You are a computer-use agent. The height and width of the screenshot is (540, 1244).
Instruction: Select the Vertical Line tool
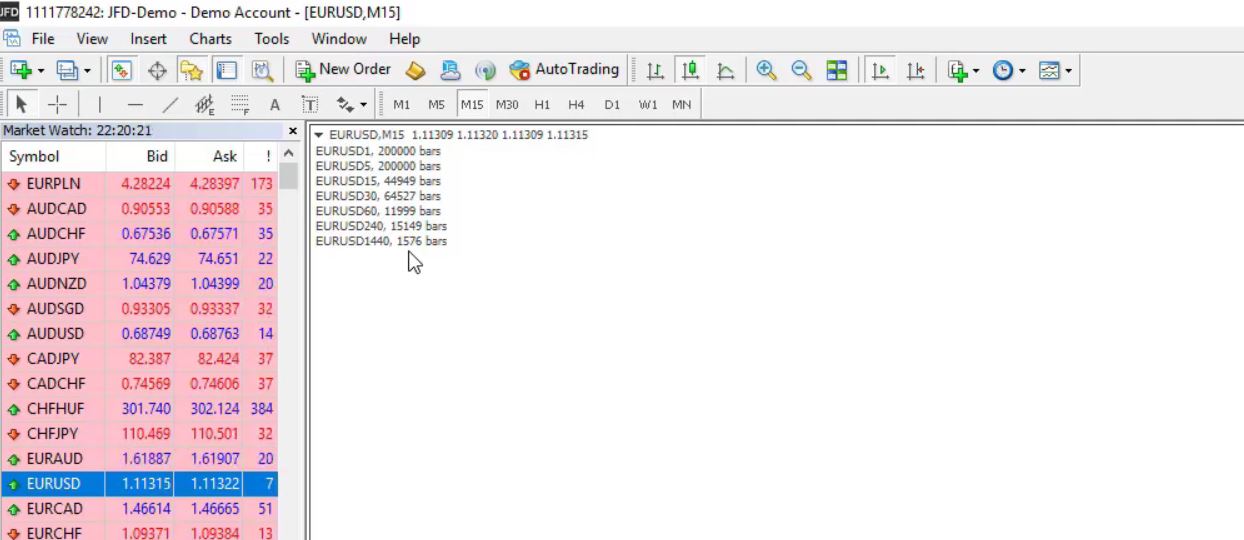(99, 104)
